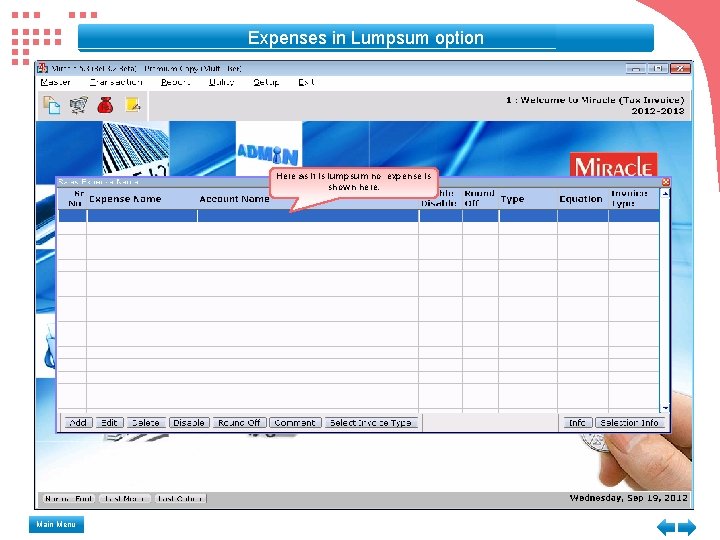Image resolution: width=720 pixels, height=540 pixels.
Task: Click the Last Menu status bar button
Action: click(124, 498)
